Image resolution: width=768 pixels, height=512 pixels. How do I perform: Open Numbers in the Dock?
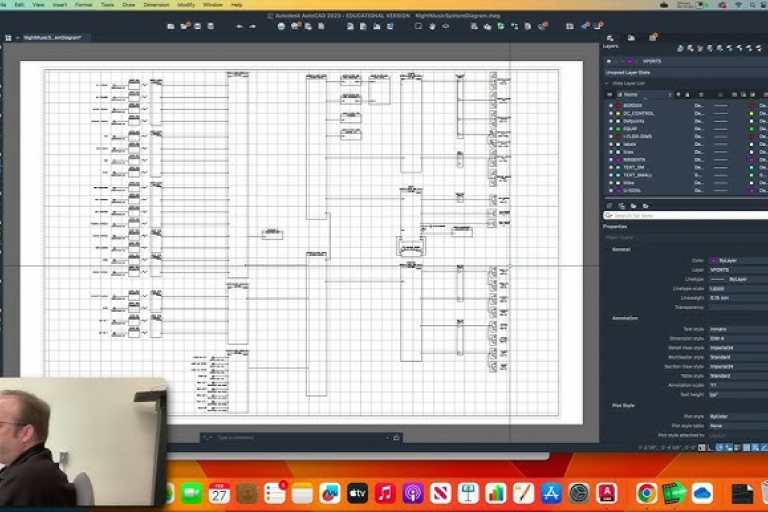[496, 493]
